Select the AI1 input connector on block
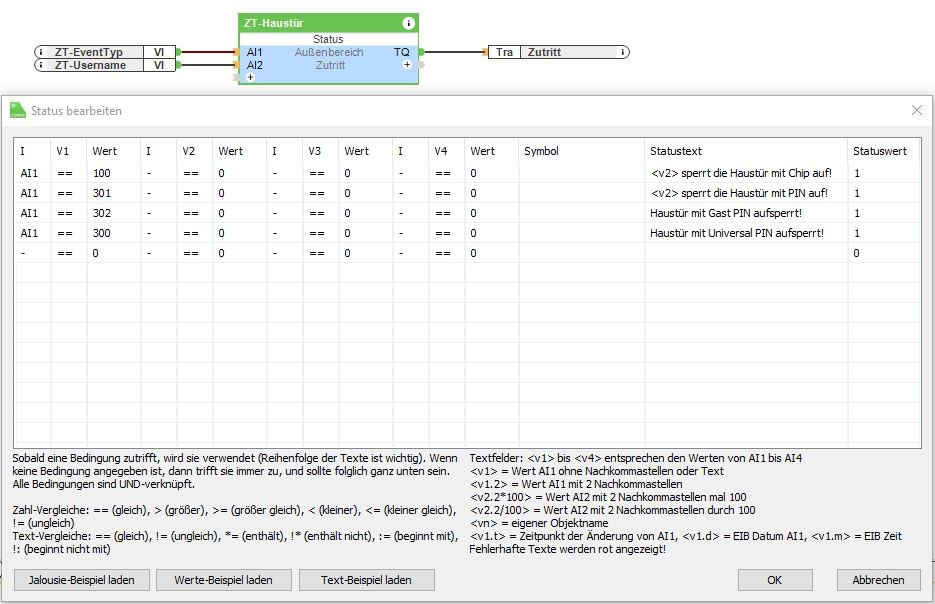 coord(237,52)
